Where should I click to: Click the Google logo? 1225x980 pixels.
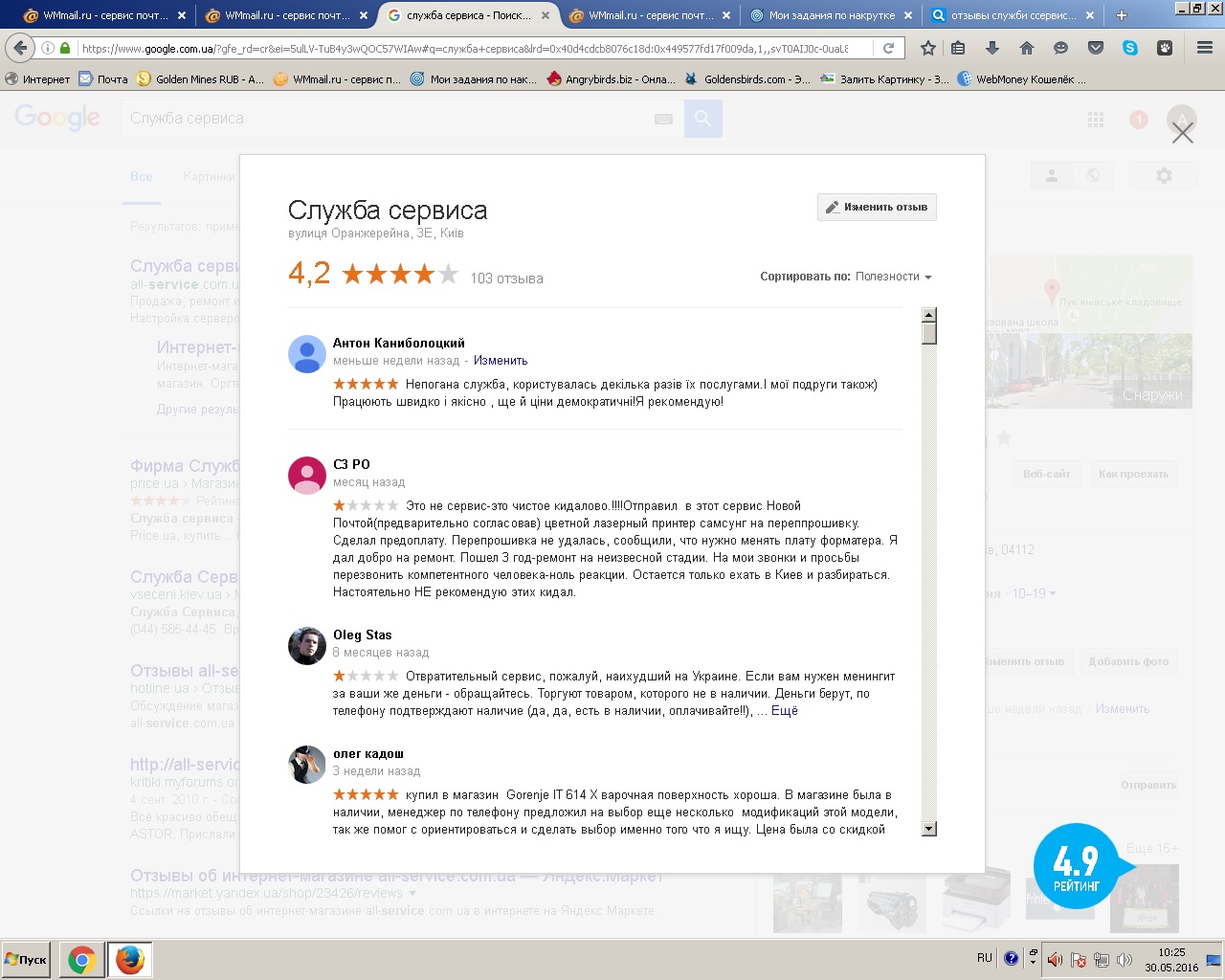57,118
